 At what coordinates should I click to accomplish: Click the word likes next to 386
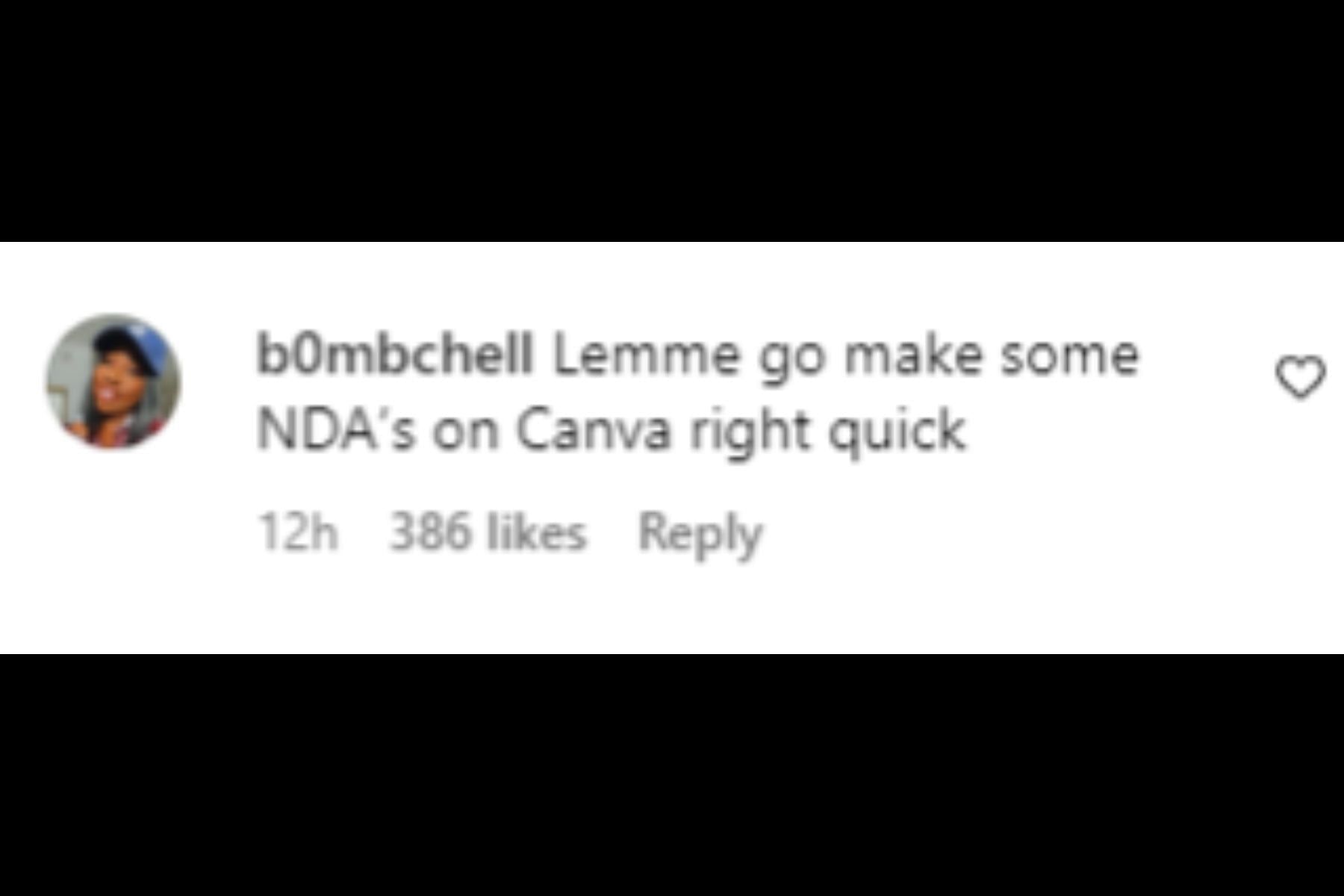tap(537, 532)
